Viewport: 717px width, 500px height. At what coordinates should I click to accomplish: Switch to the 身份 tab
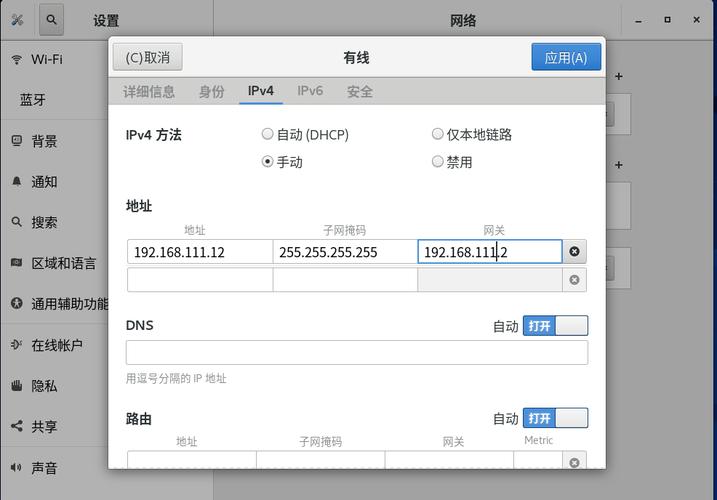click(212, 91)
